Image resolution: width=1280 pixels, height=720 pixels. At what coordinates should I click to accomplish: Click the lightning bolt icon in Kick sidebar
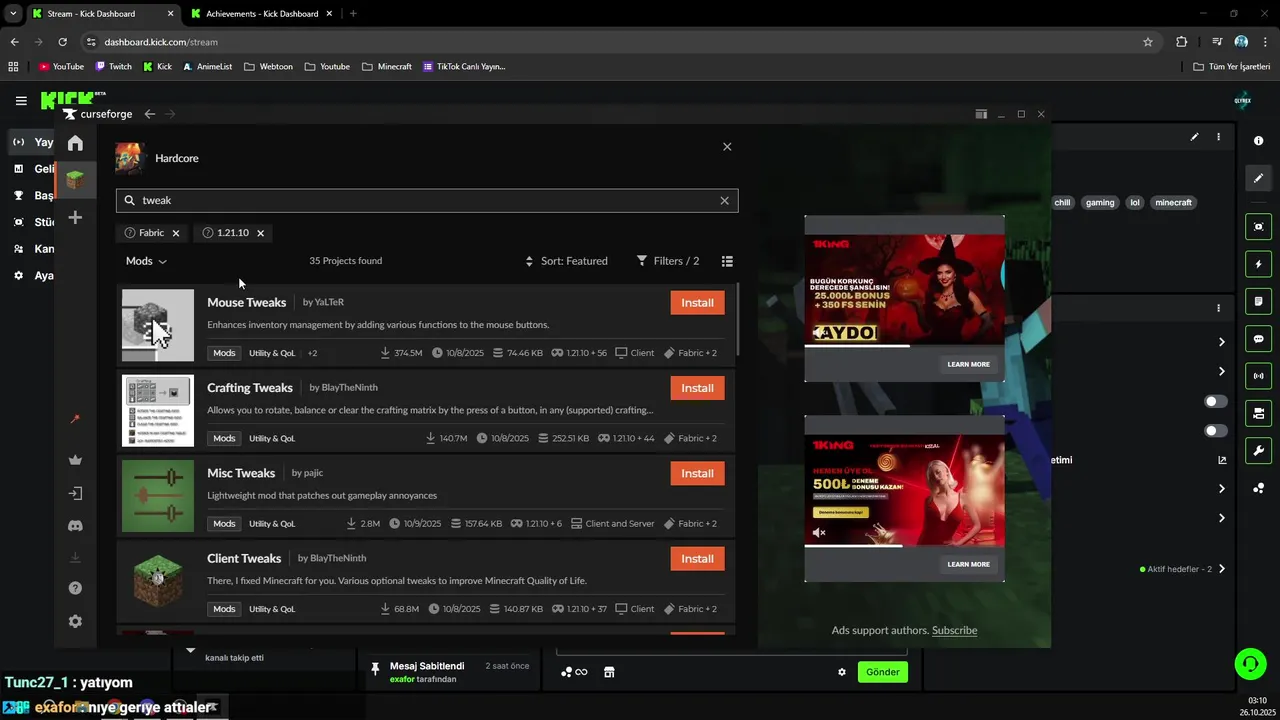point(1259,264)
